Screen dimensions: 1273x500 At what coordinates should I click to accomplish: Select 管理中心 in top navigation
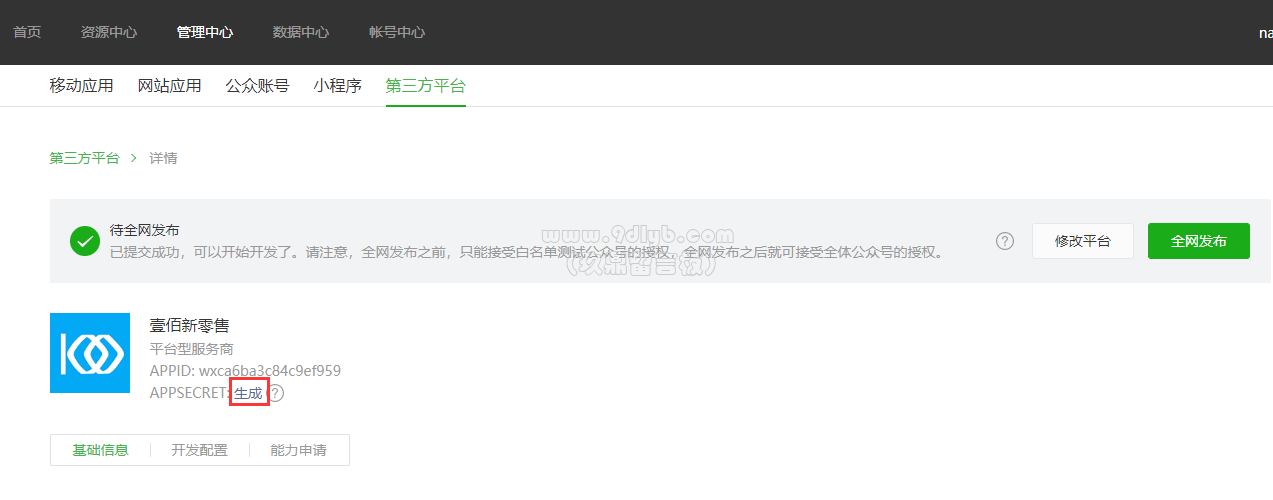coord(205,32)
